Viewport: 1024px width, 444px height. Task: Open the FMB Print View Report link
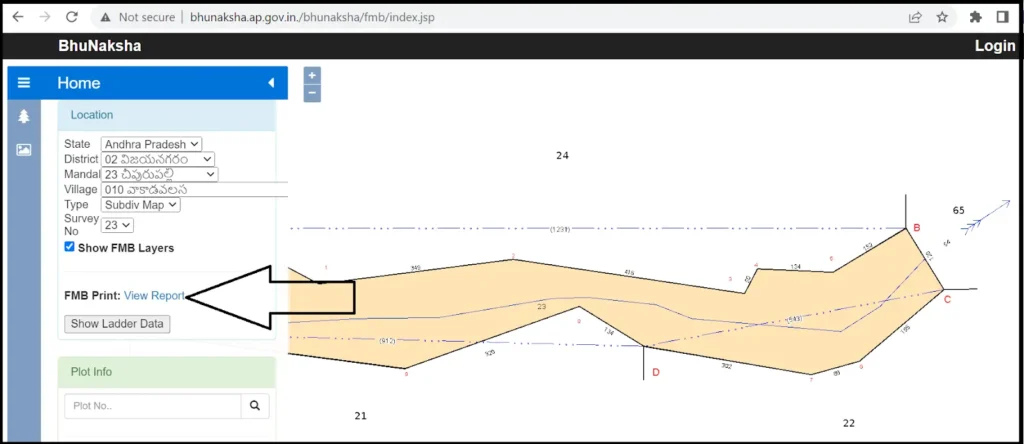(155, 296)
